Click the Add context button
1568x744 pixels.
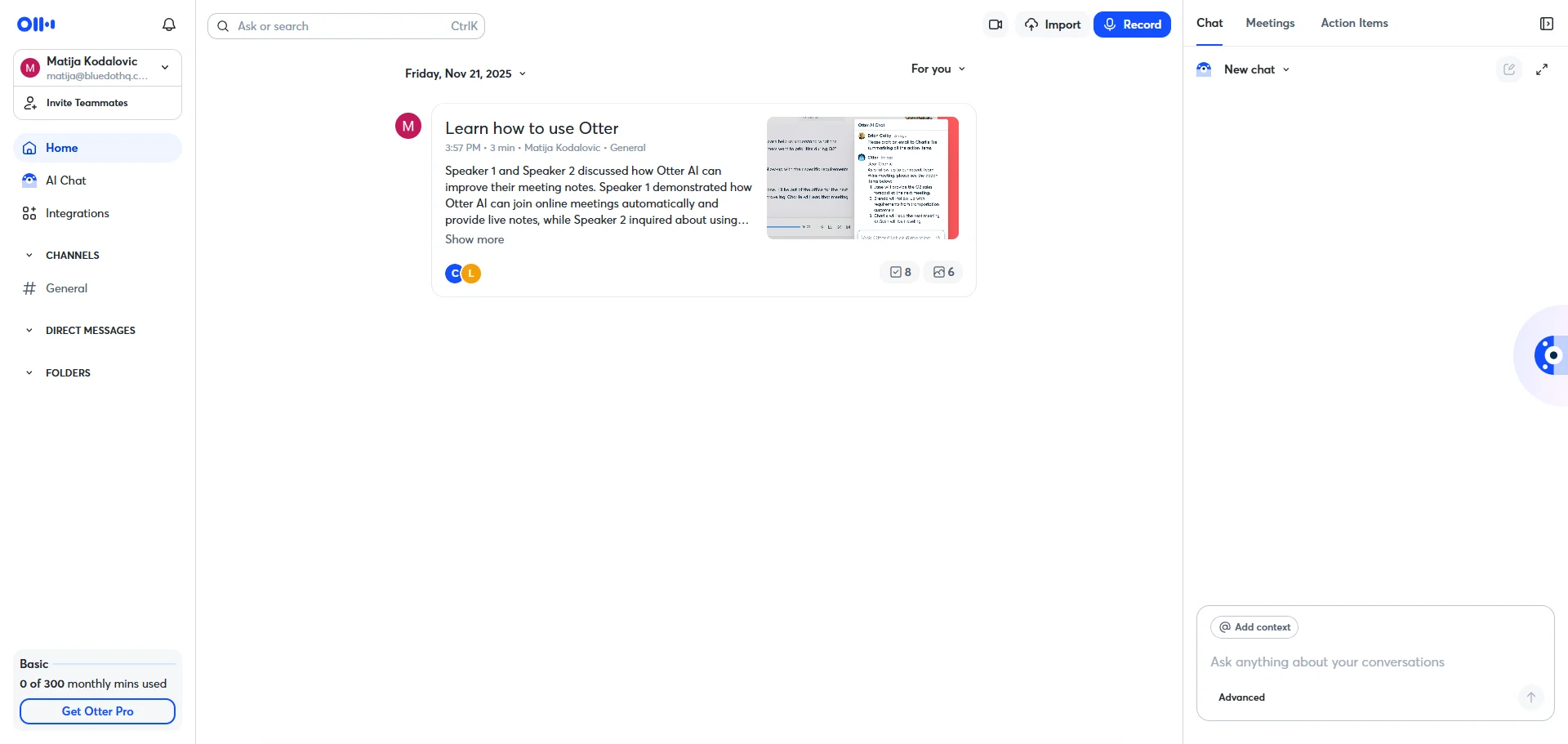(1254, 627)
